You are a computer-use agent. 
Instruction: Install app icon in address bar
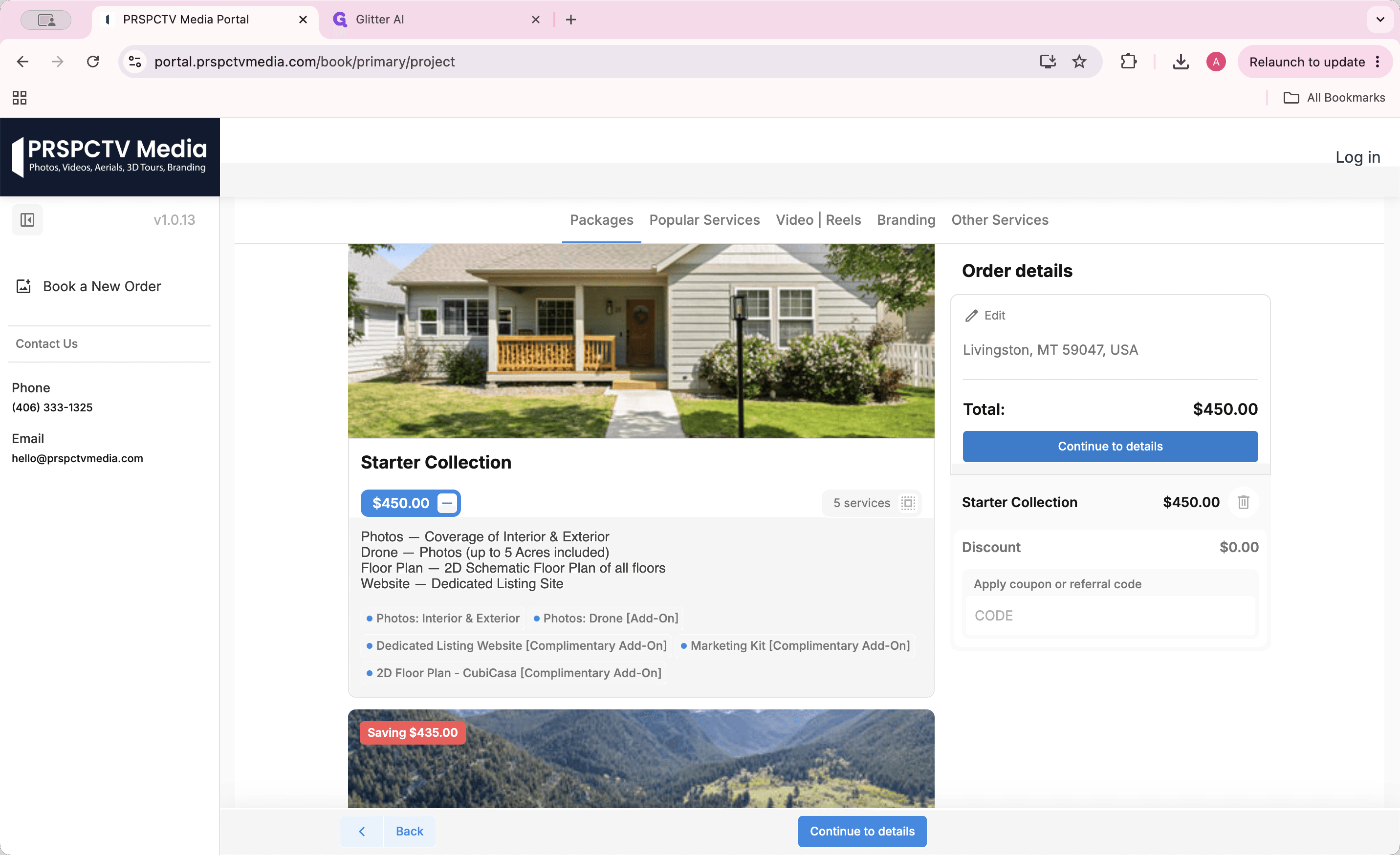pyautogui.click(x=1048, y=61)
